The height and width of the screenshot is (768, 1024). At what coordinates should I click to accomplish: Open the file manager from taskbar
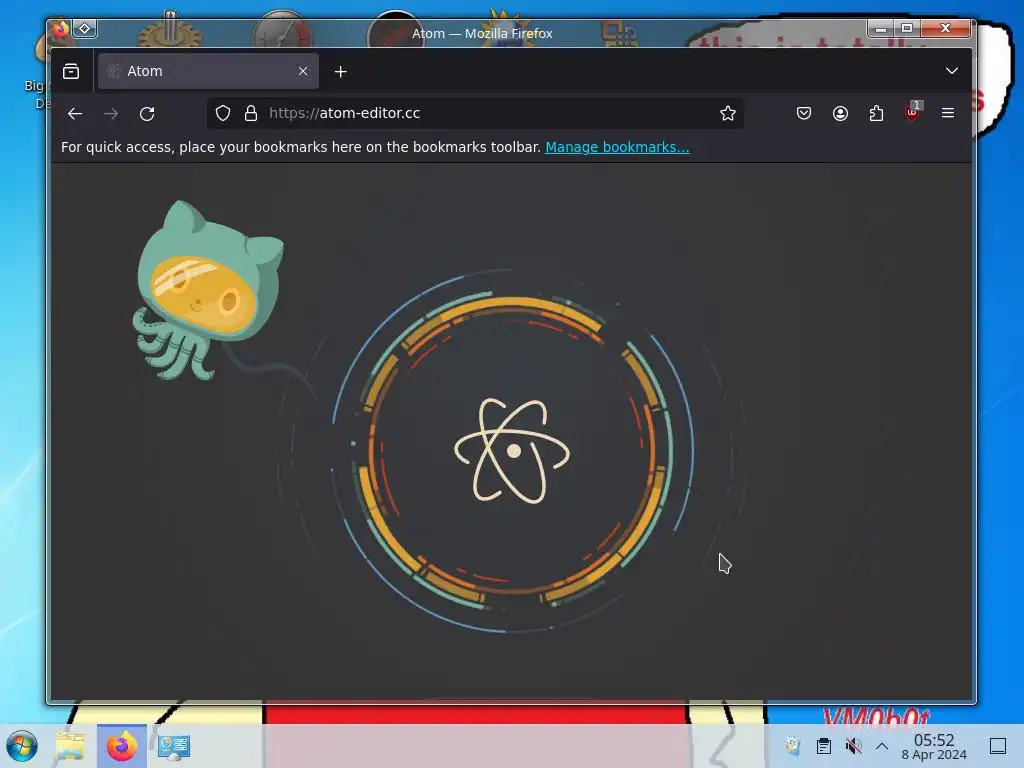click(x=70, y=746)
